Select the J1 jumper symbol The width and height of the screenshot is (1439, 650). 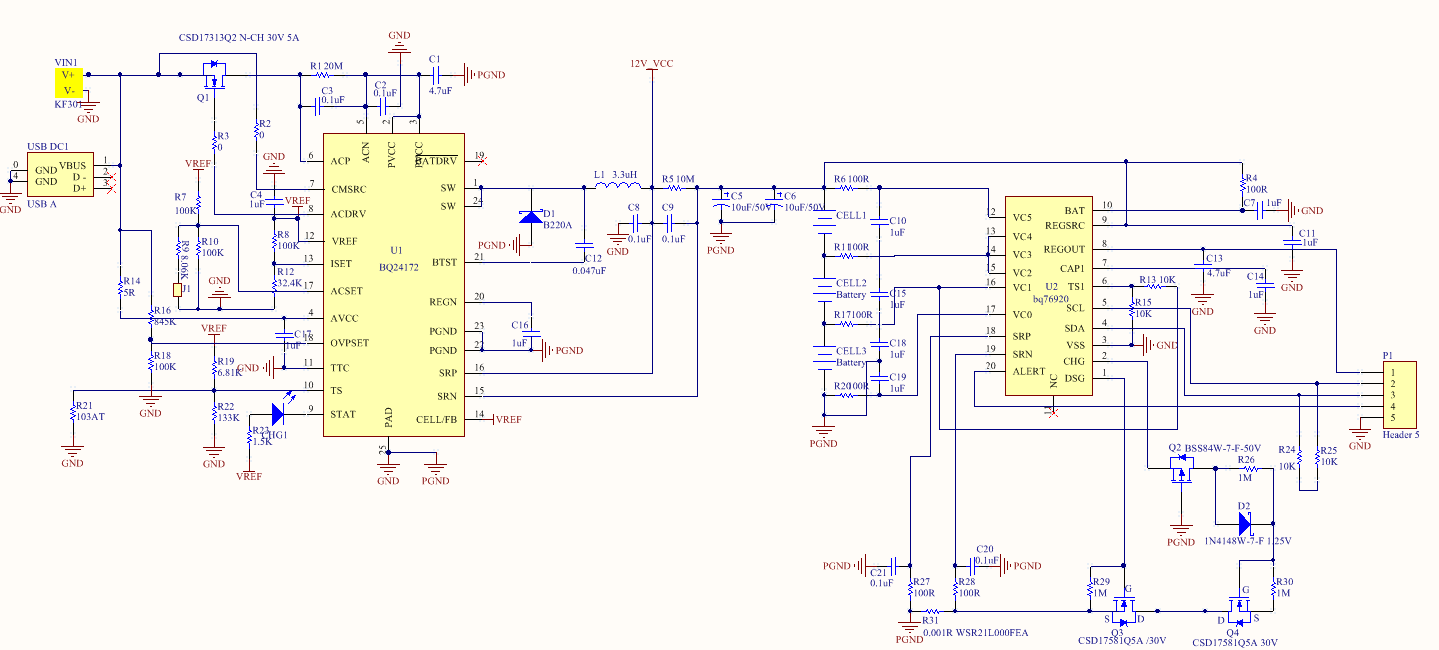176,290
